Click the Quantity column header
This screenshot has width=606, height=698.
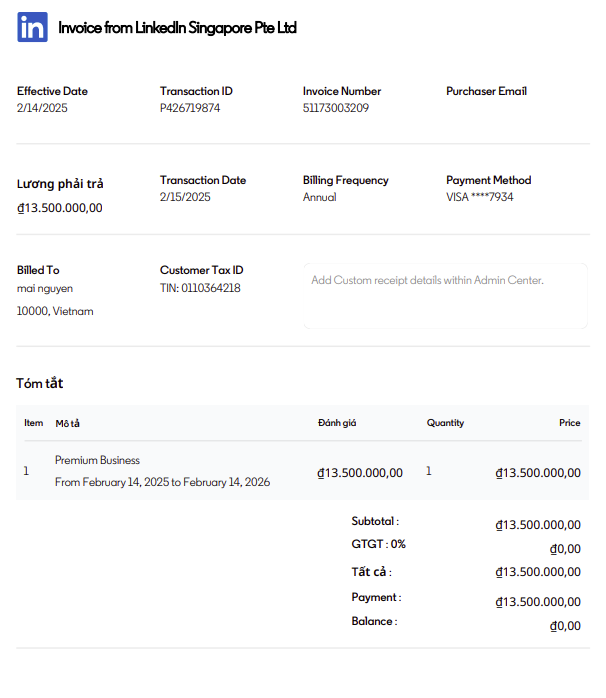pos(445,423)
